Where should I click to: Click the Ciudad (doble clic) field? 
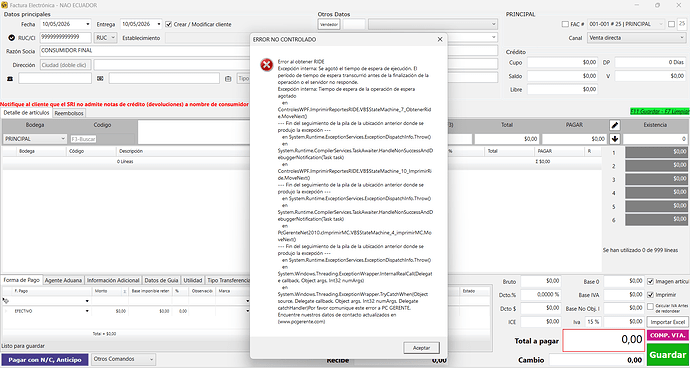(x=66, y=65)
